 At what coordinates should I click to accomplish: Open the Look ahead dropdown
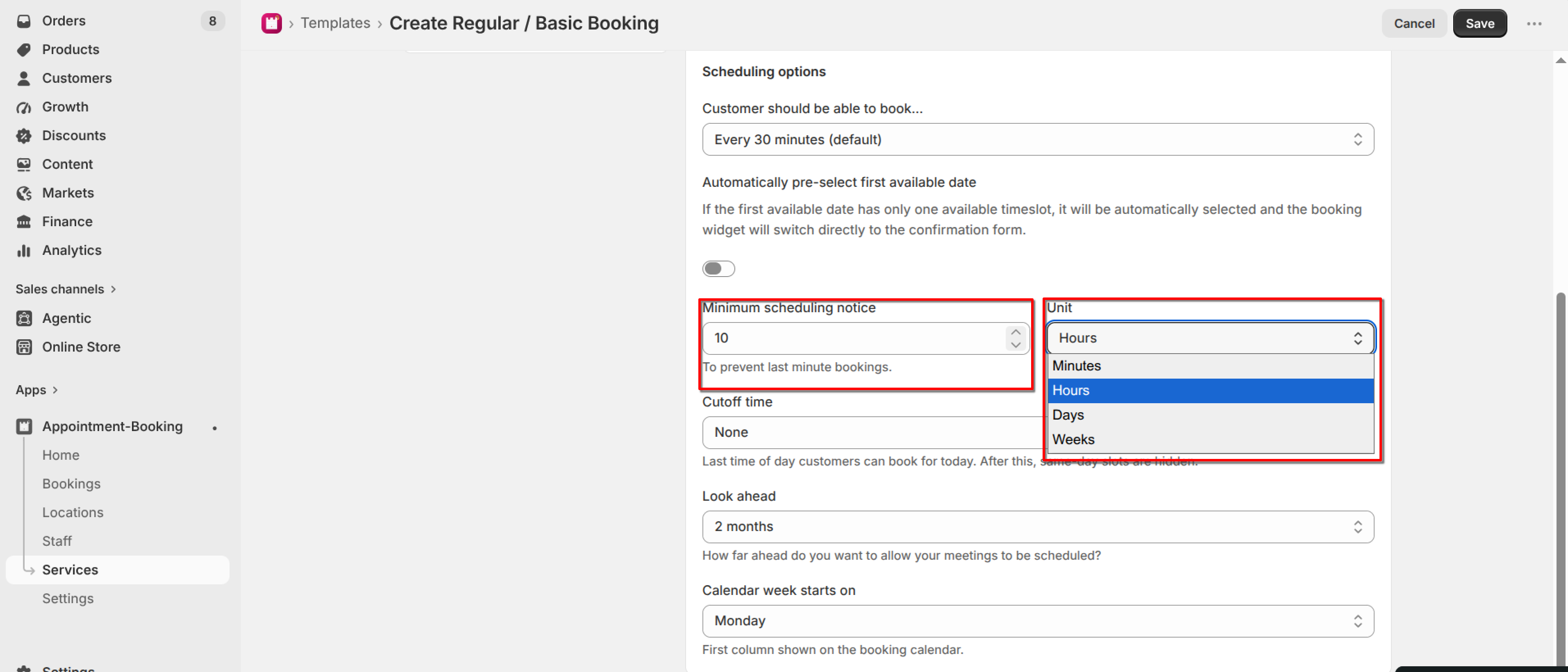coord(1038,527)
